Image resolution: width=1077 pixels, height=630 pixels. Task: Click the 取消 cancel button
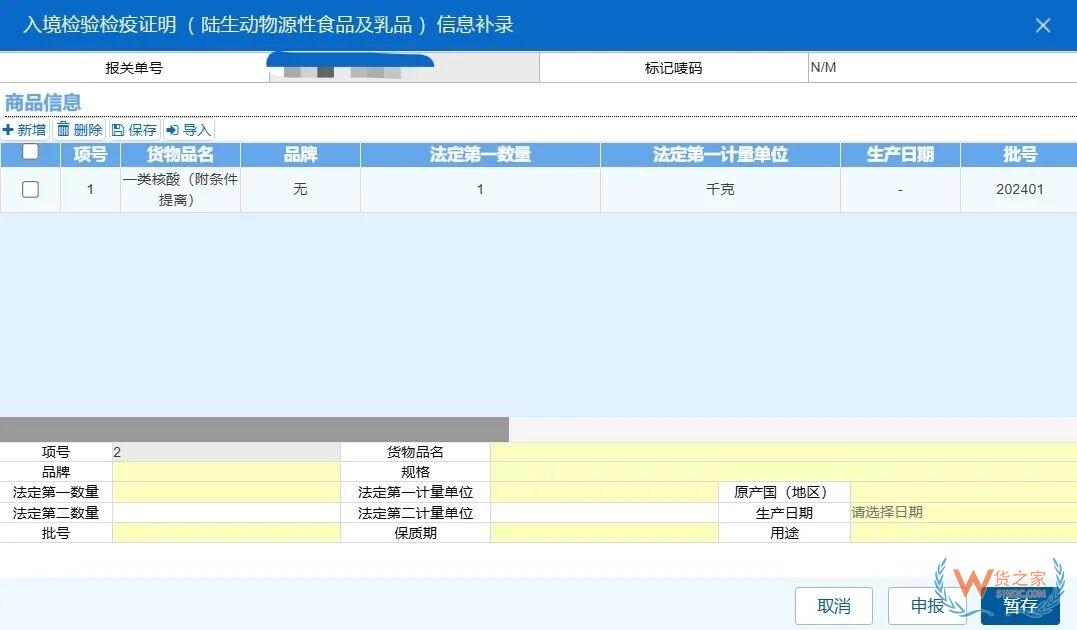(x=833, y=606)
